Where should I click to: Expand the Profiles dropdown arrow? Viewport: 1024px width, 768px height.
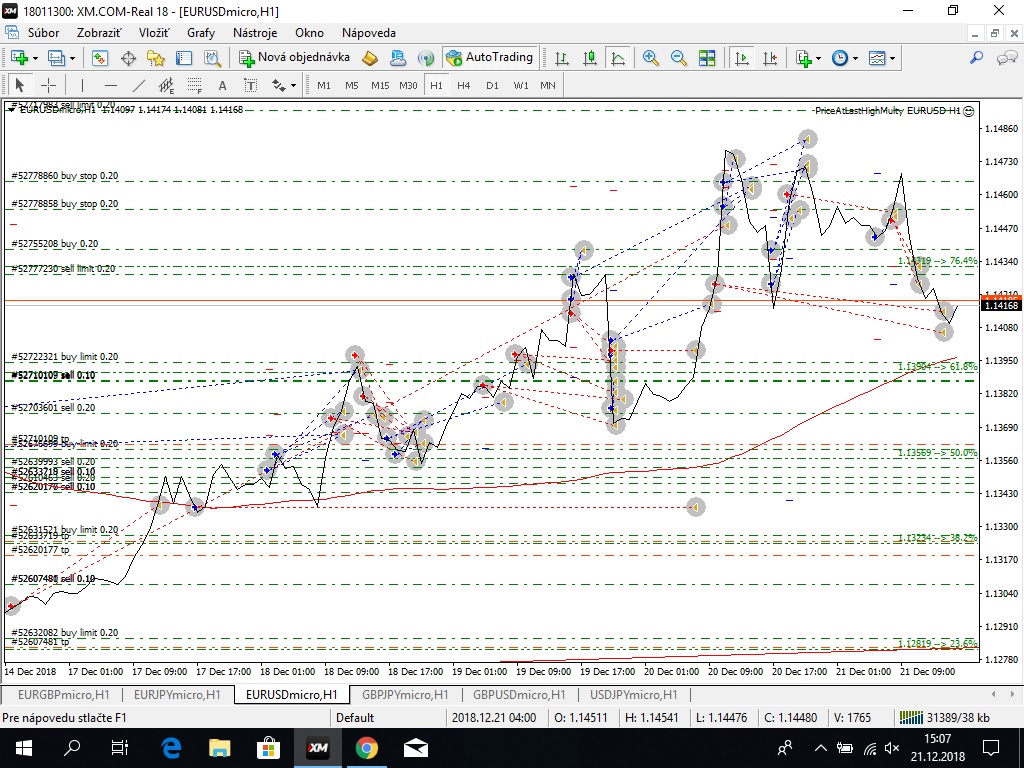click(72, 58)
